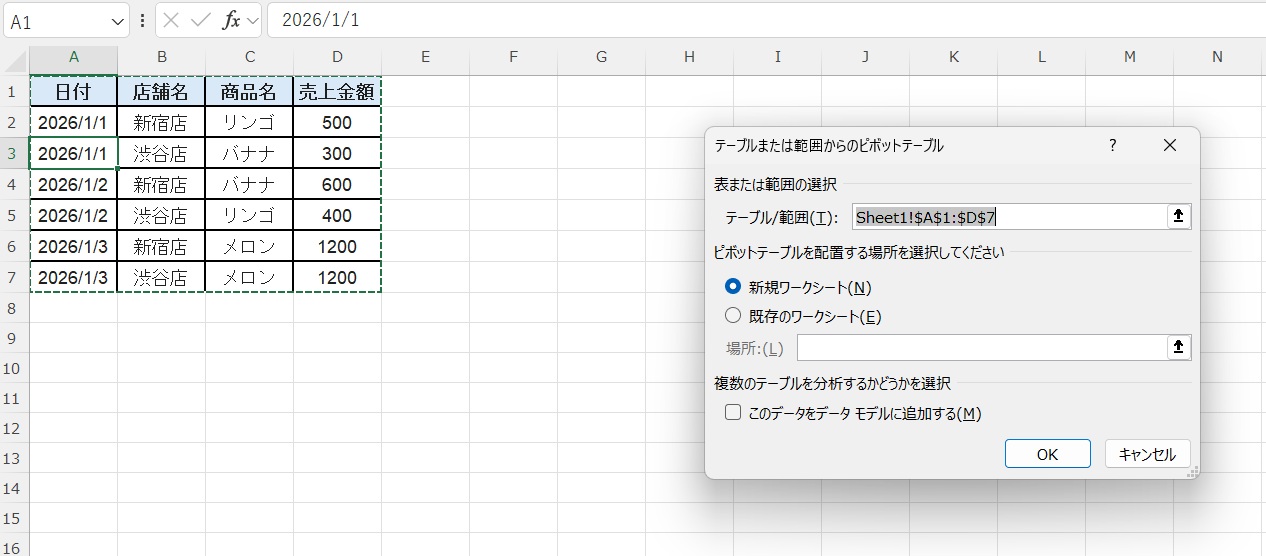Click 新宿店 cell in row 2
Viewport: 1266px width, 556px height.
(x=161, y=122)
